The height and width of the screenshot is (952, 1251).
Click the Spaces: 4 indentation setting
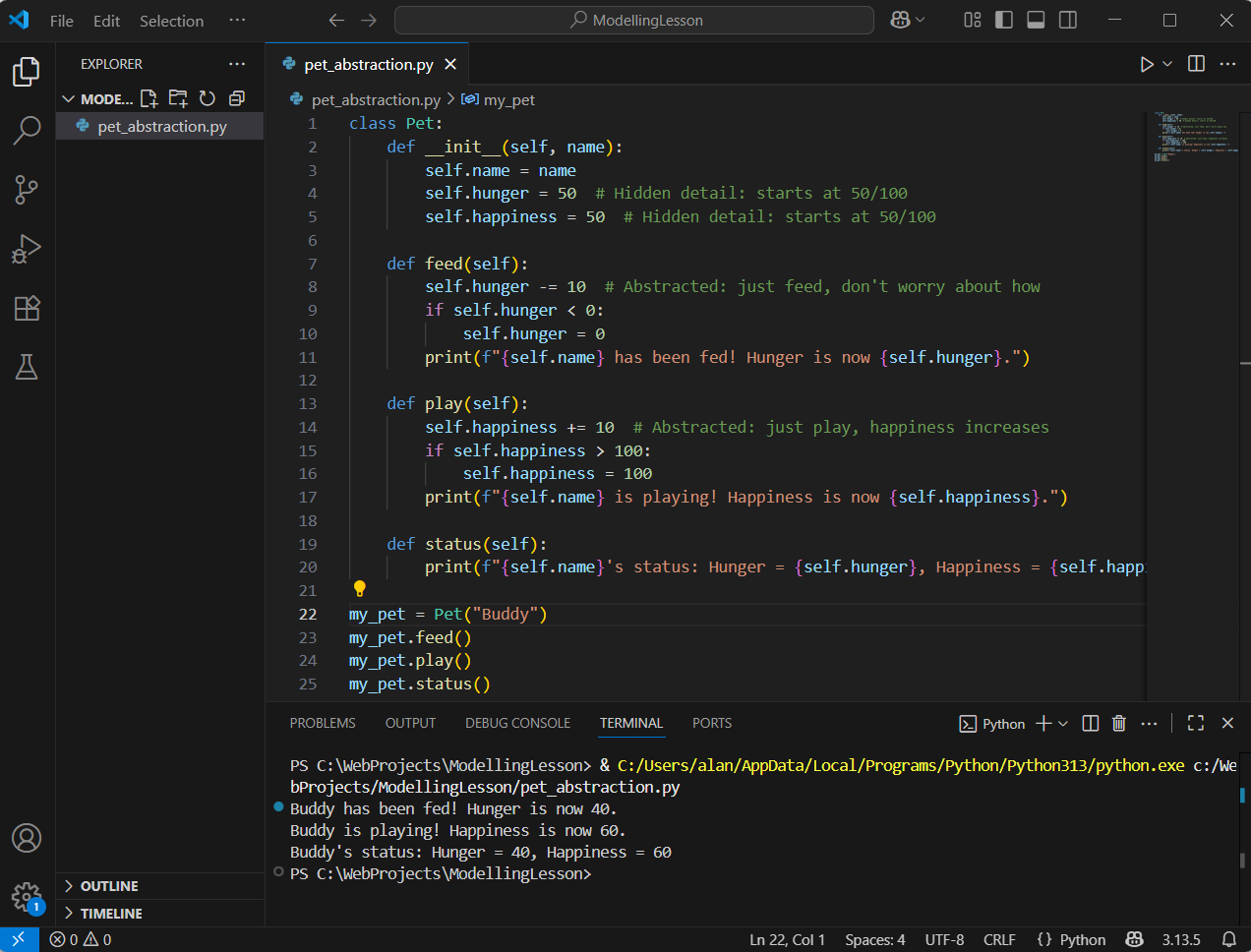pyautogui.click(x=874, y=939)
